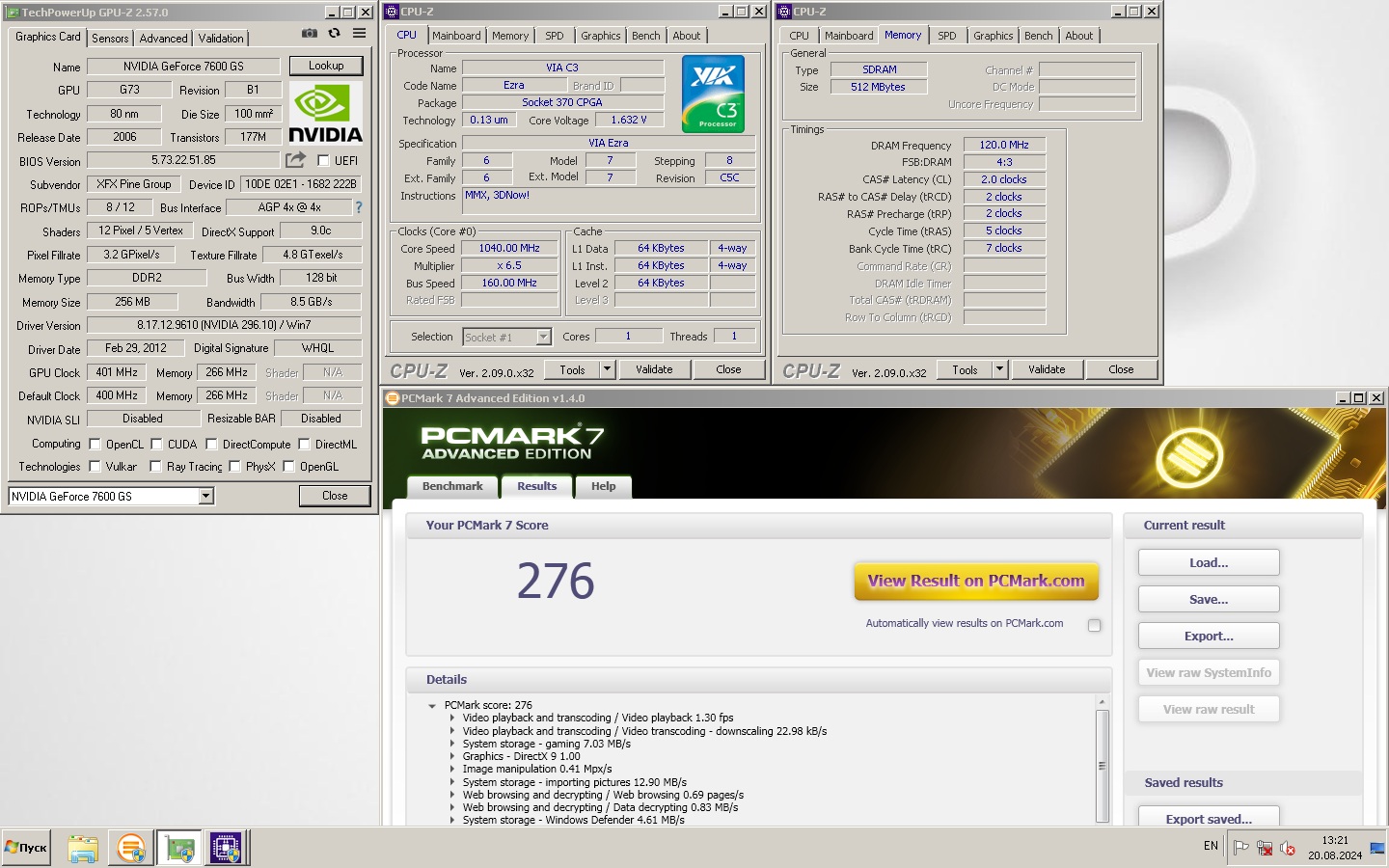Toggle the OpenCL checkbox
The width and height of the screenshot is (1389, 868).
tap(95, 445)
